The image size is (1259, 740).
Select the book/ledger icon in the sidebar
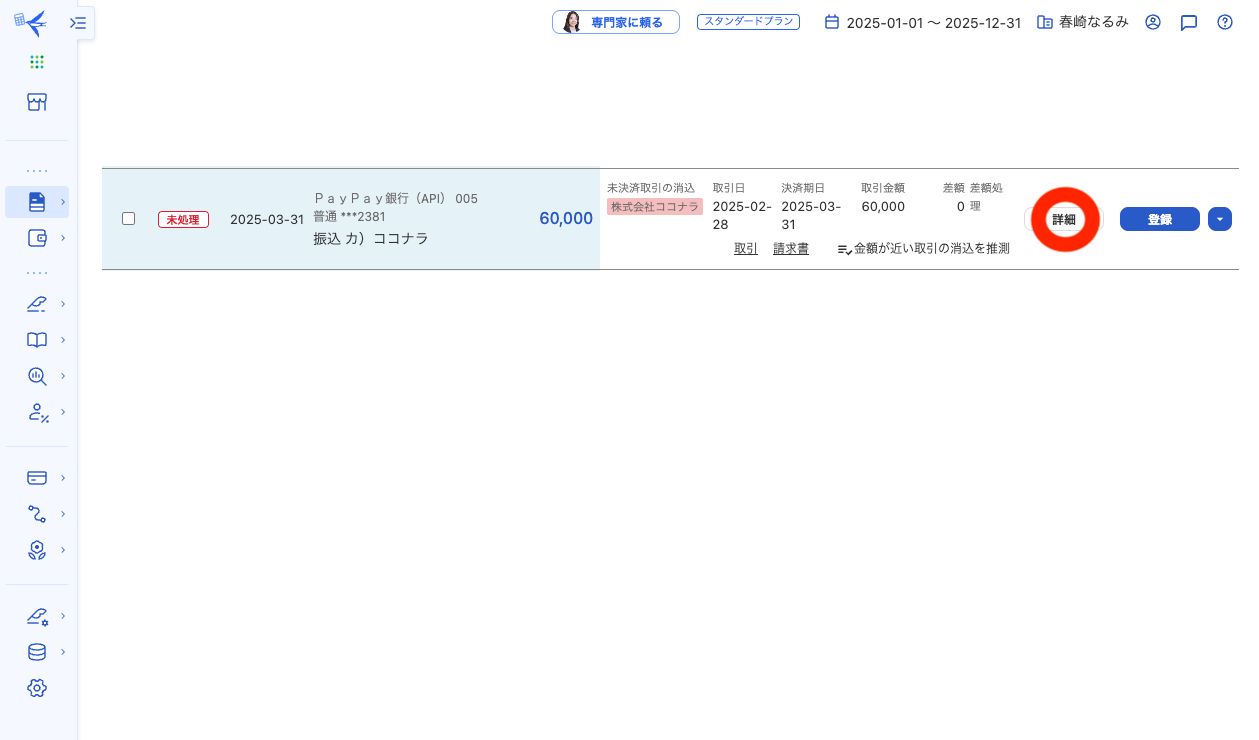[37, 339]
